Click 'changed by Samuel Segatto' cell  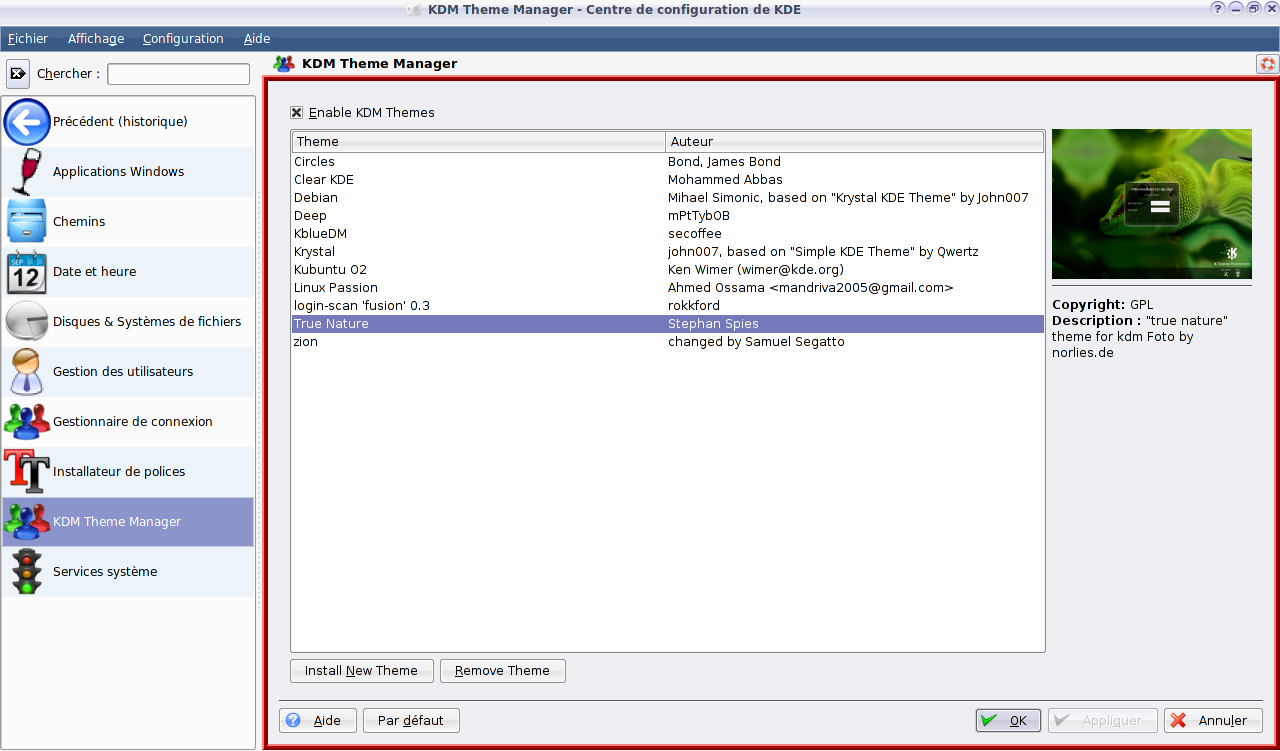pos(756,342)
